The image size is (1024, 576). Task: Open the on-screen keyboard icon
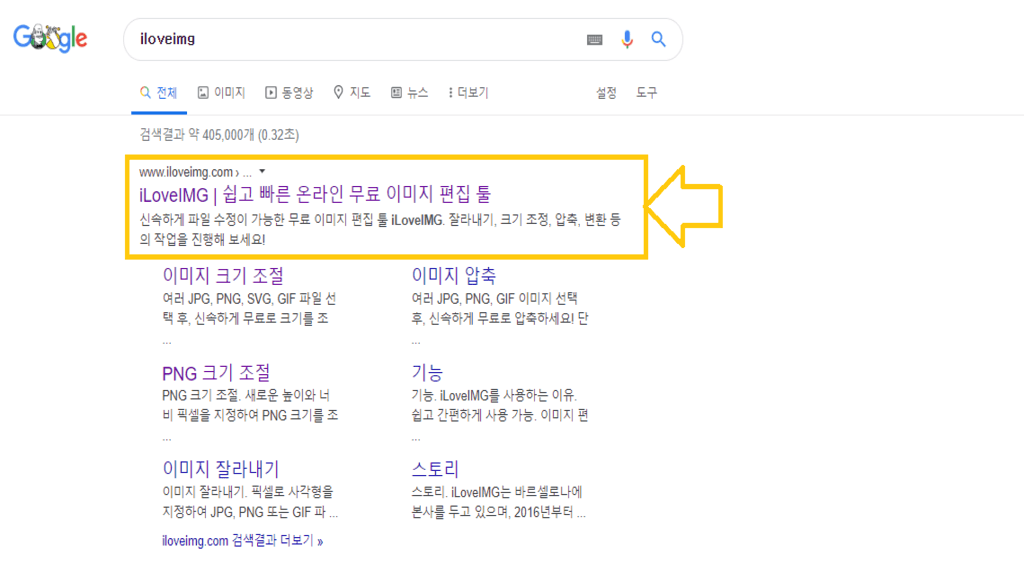coord(594,40)
